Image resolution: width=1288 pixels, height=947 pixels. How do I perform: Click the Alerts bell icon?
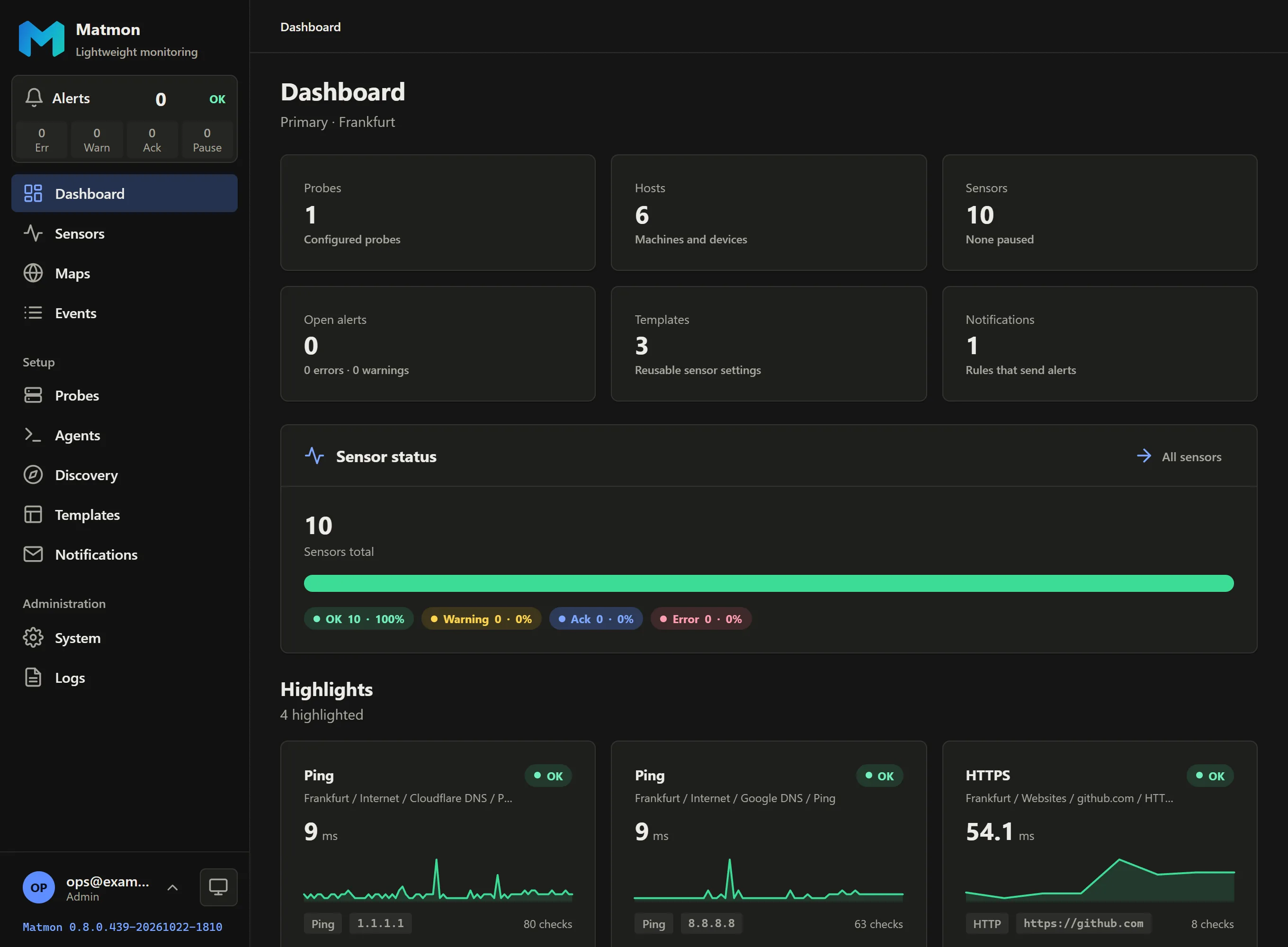tap(34, 98)
